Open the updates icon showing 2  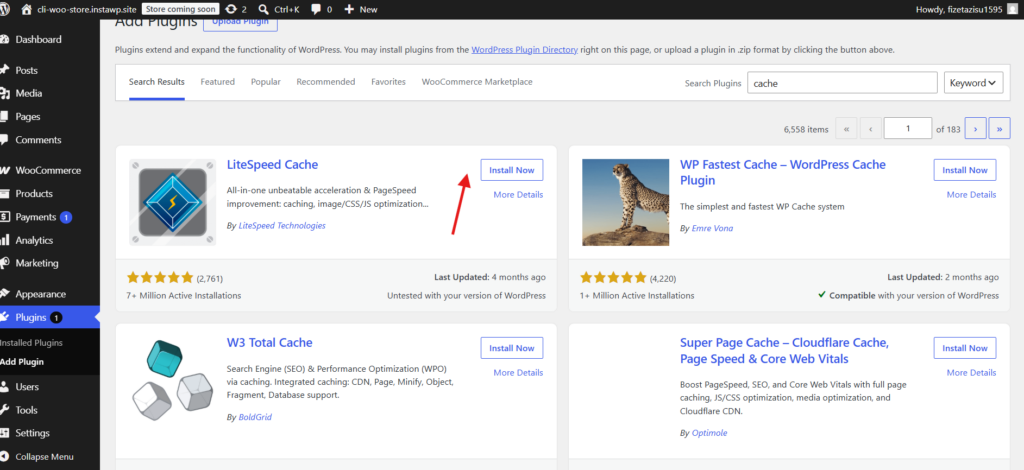click(x=236, y=9)
